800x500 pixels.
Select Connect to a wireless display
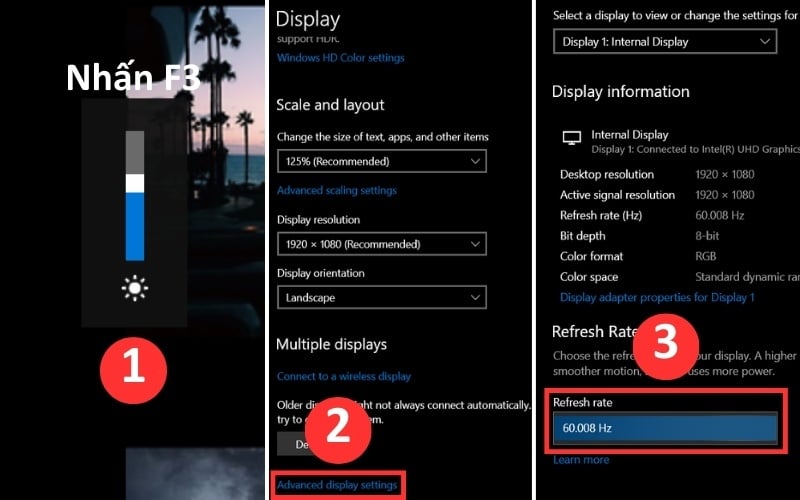(x=343, y=376)
